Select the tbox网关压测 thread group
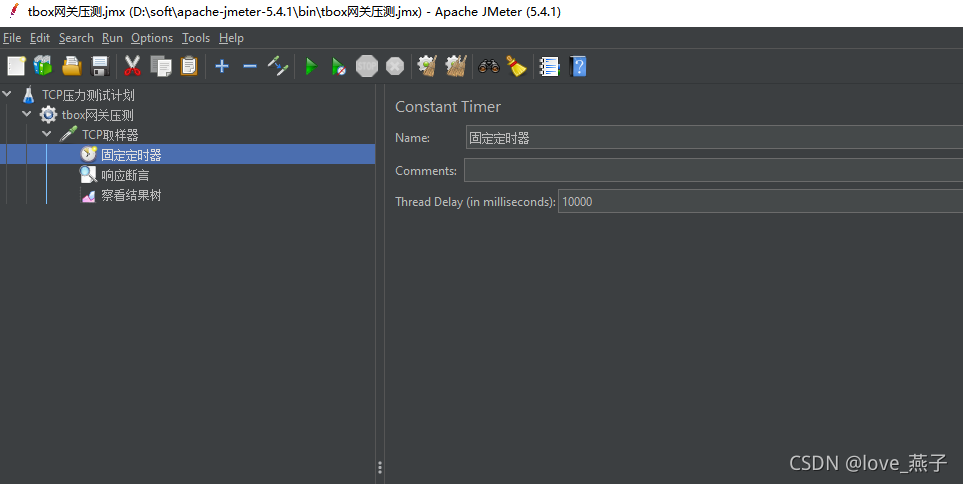The image size is (963, 484). pos(98,115)
